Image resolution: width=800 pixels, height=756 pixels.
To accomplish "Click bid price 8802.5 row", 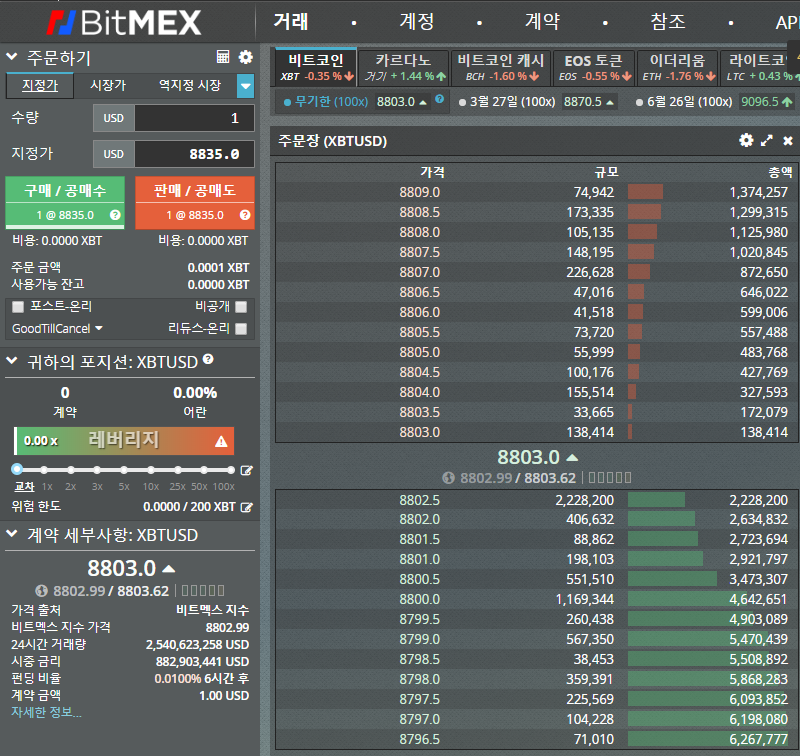I will pos(535,500).
